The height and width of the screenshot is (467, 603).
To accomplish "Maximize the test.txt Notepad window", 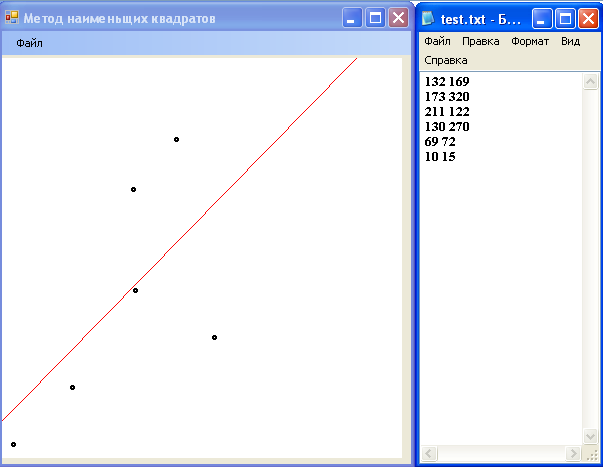I will (565, 18).
